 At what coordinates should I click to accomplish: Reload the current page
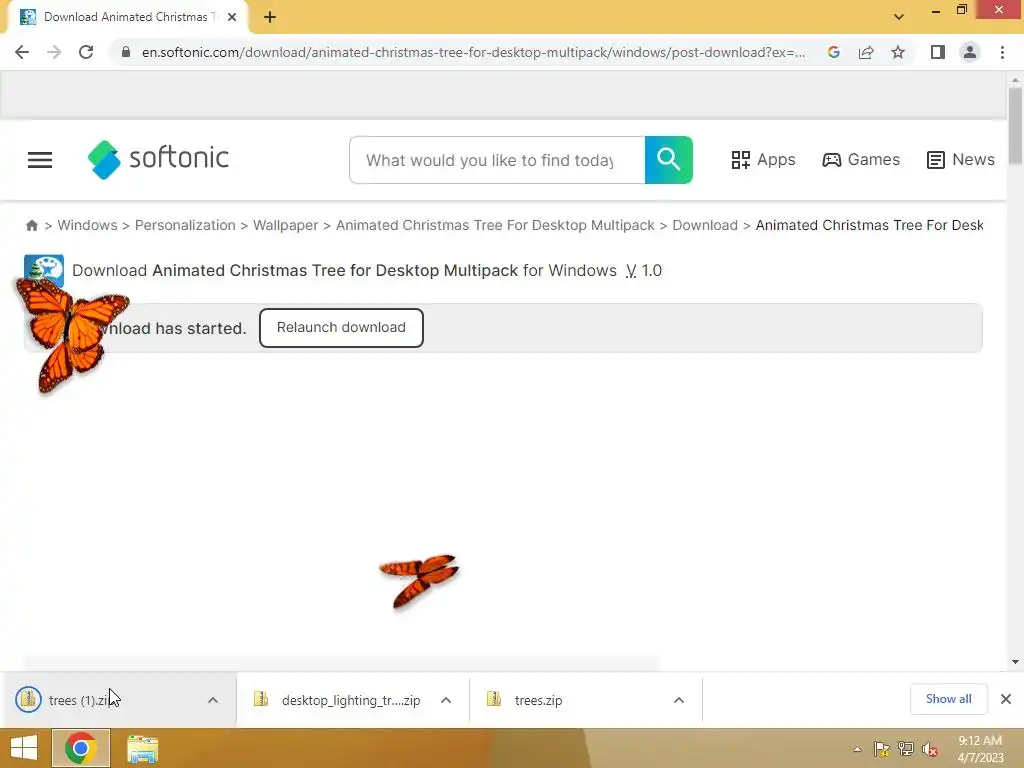(x=86, y=52)
